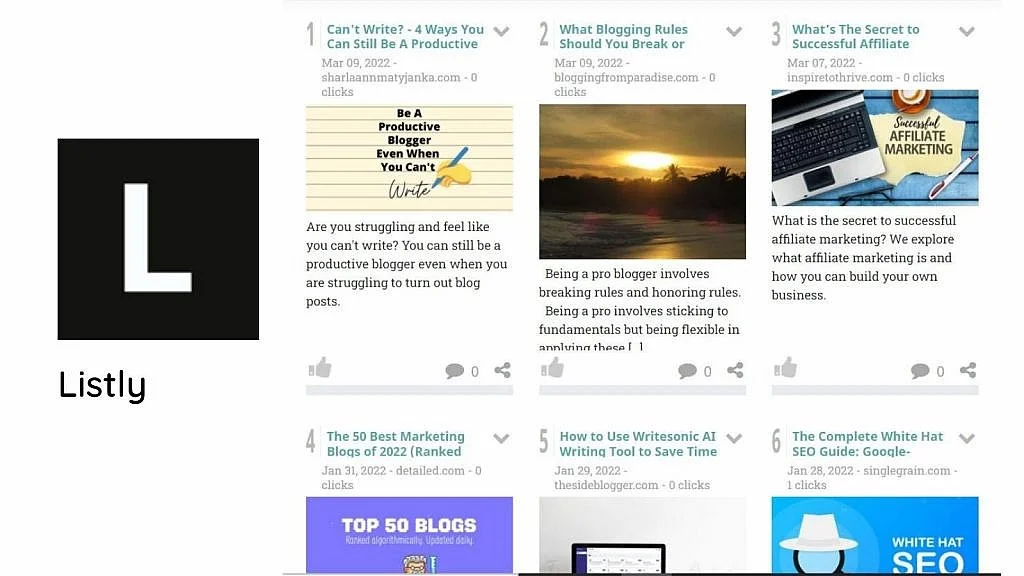Expand options for 'Can't Write?' item

pyautogui.click(x=501, y=31)
